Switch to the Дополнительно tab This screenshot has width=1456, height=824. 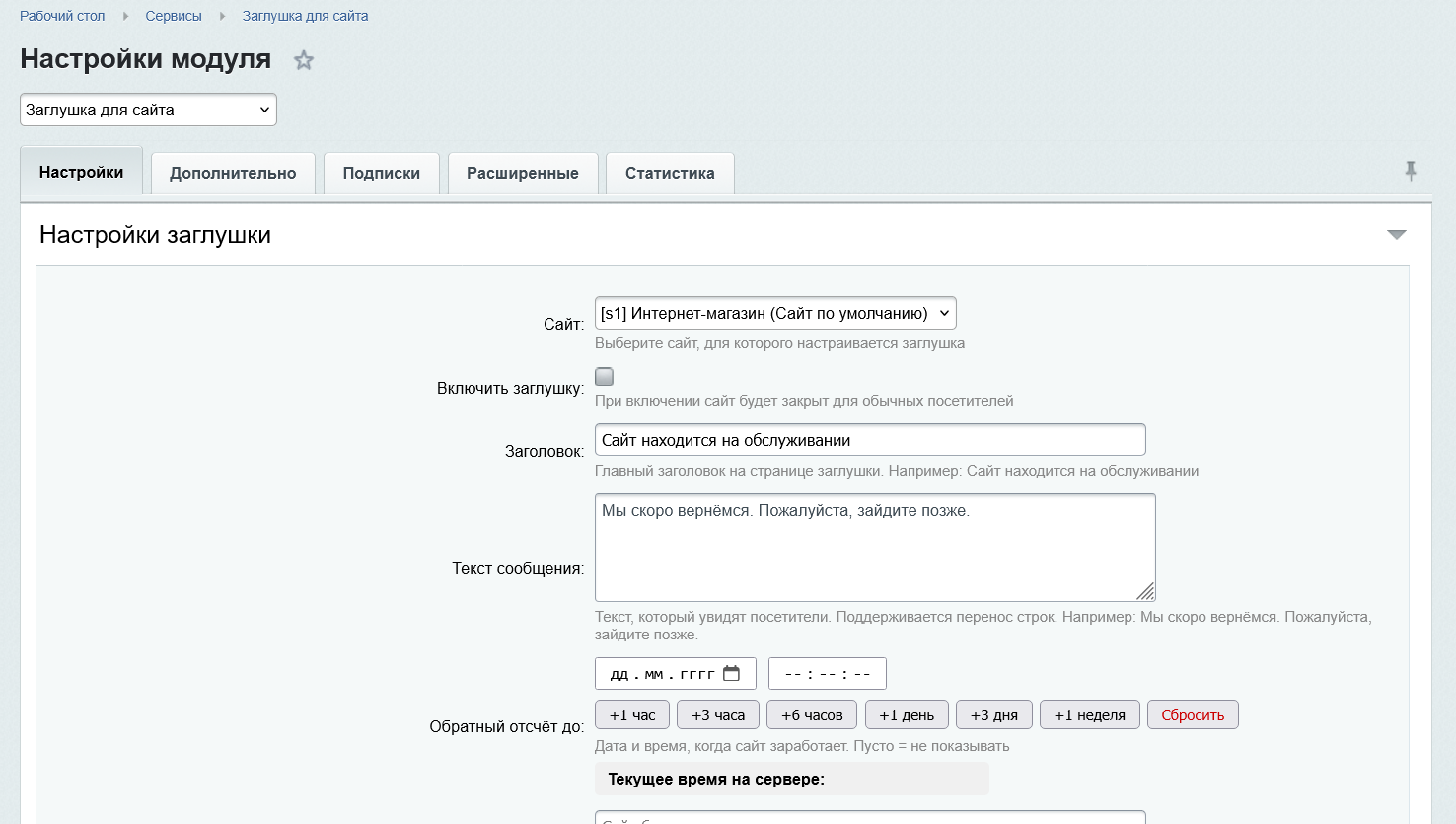coord(233,173)
